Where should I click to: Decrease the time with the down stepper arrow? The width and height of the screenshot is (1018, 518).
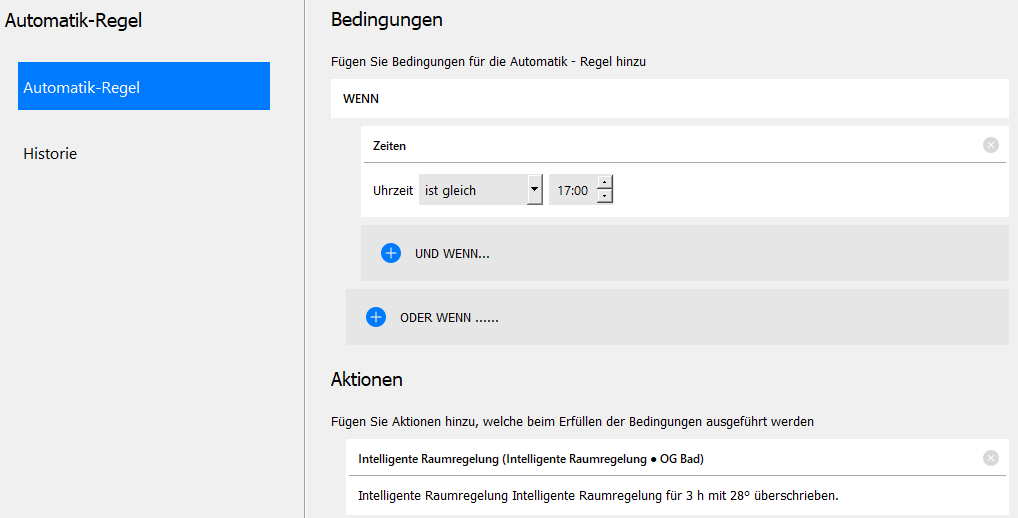tap(604, 196)
